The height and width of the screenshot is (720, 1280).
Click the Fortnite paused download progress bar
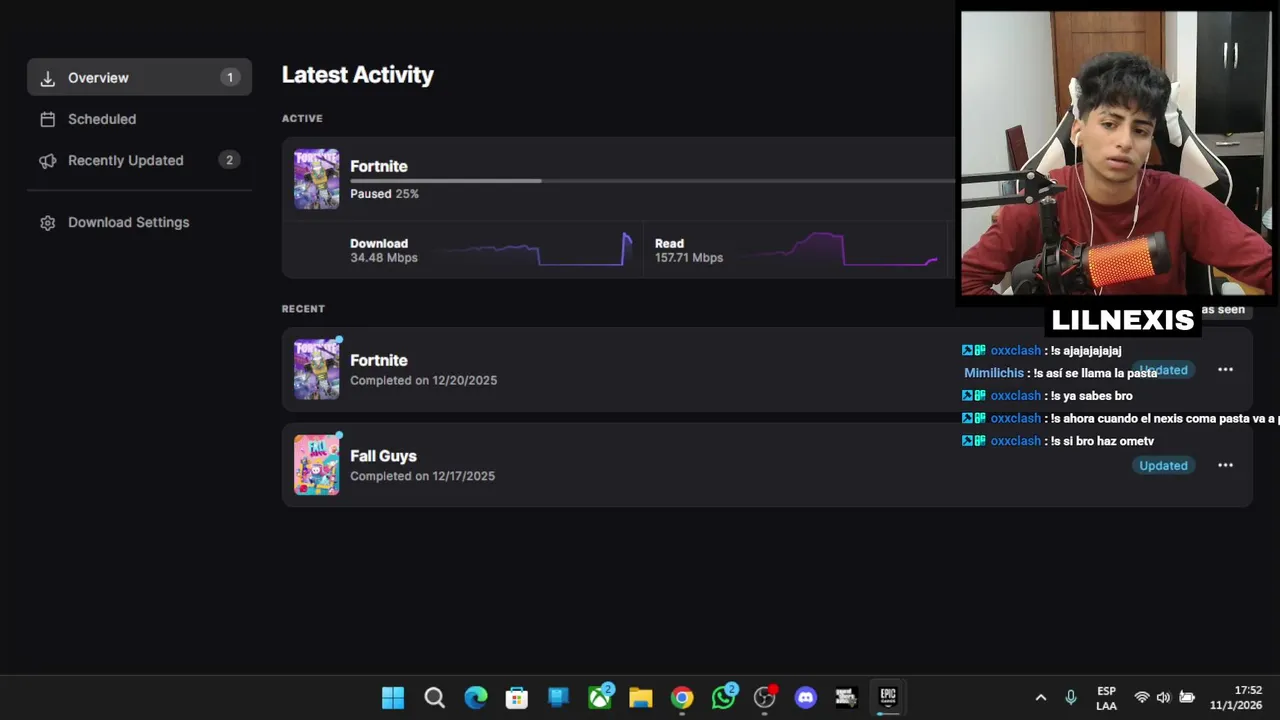click(x=652, y=181)
